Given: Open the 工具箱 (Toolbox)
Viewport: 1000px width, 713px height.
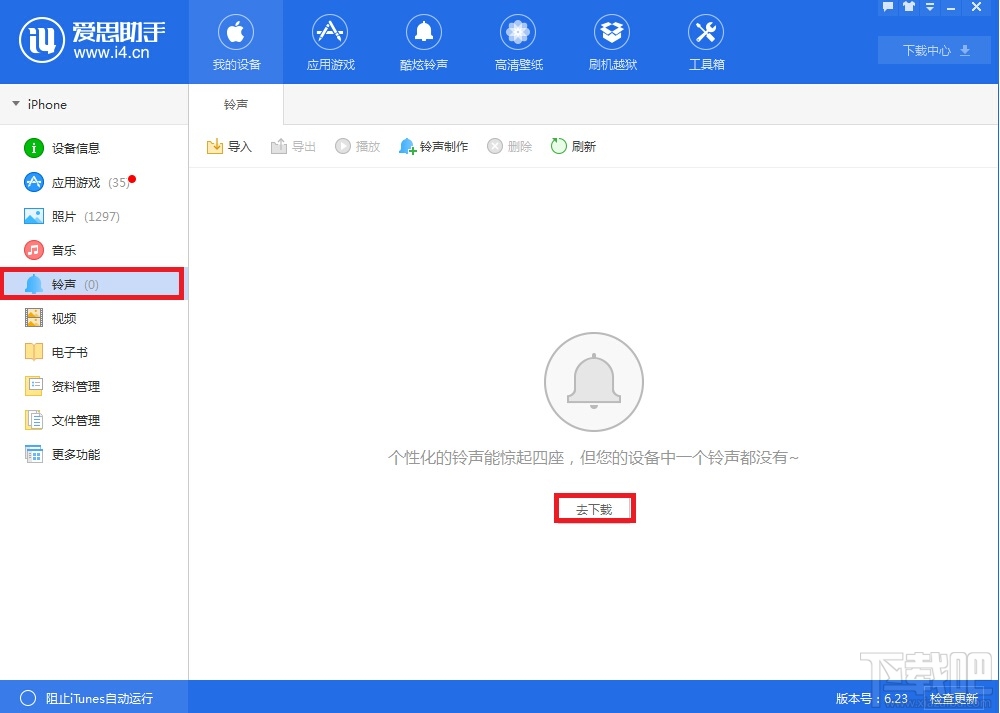Looking at the screenshot, I should click(705, 42).
